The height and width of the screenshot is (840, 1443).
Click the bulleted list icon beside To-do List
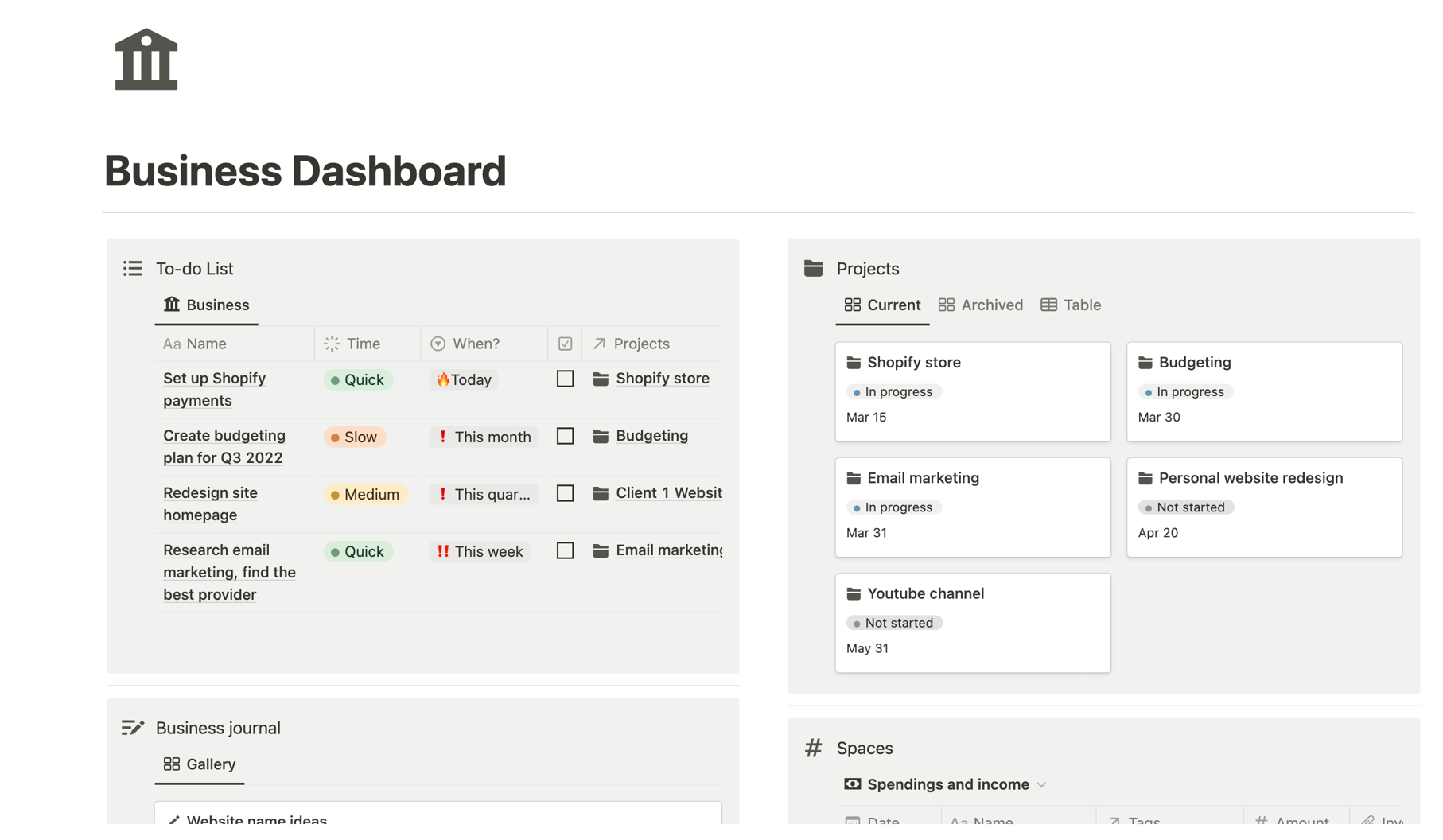[x=132, y=268]
